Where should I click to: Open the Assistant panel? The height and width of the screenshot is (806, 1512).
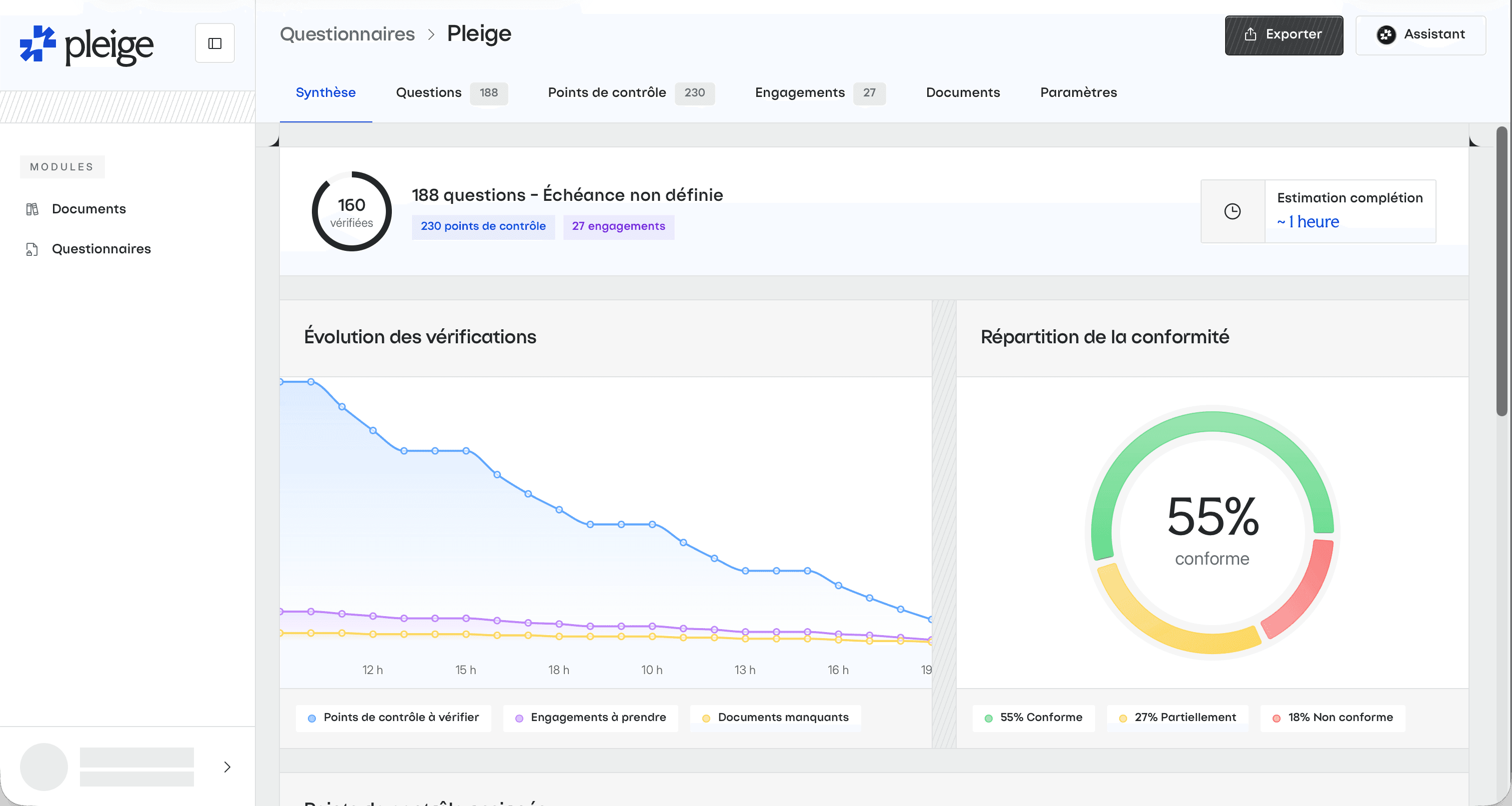coord(1421,35)
